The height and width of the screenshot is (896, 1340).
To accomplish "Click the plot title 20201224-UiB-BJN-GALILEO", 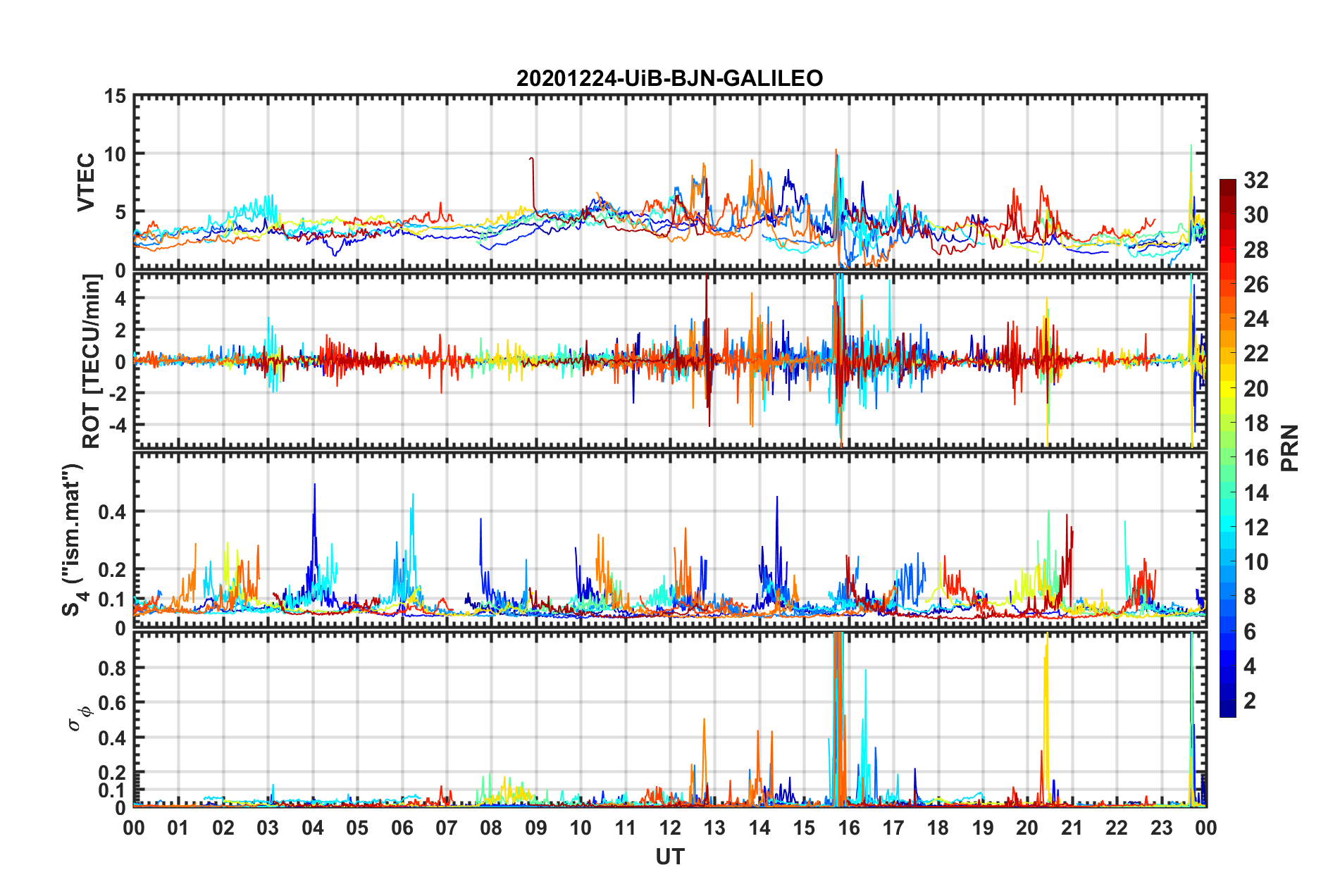I will click(x=669, y=78).
